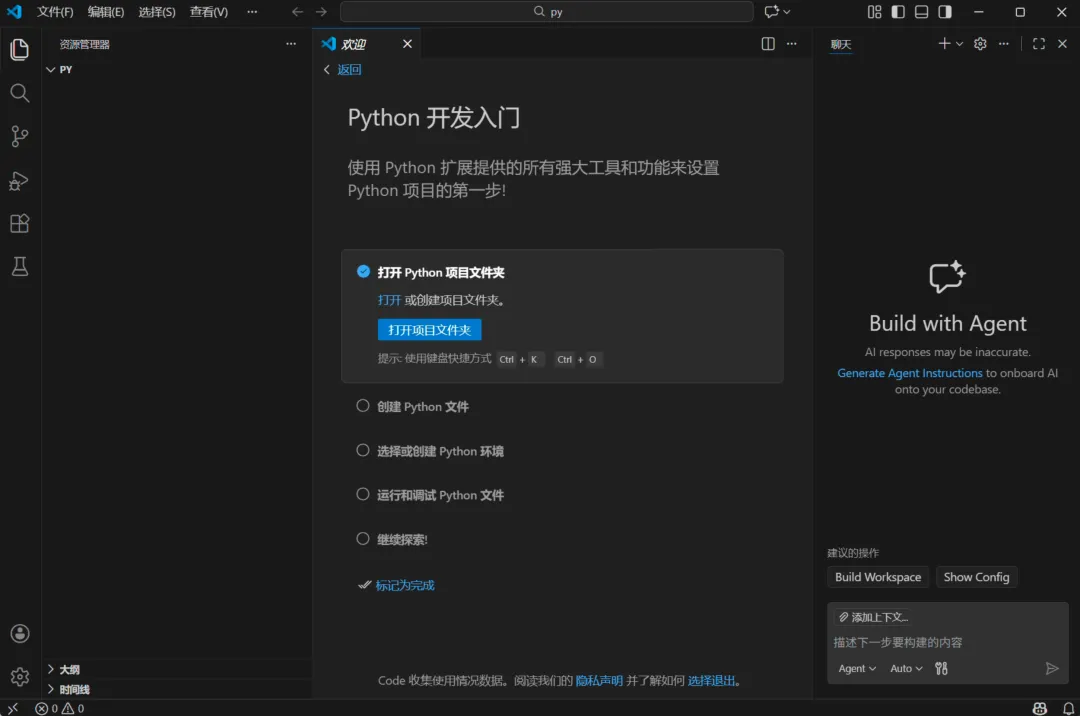Open the Explorer view in activity bar

(x=20, y=50)
